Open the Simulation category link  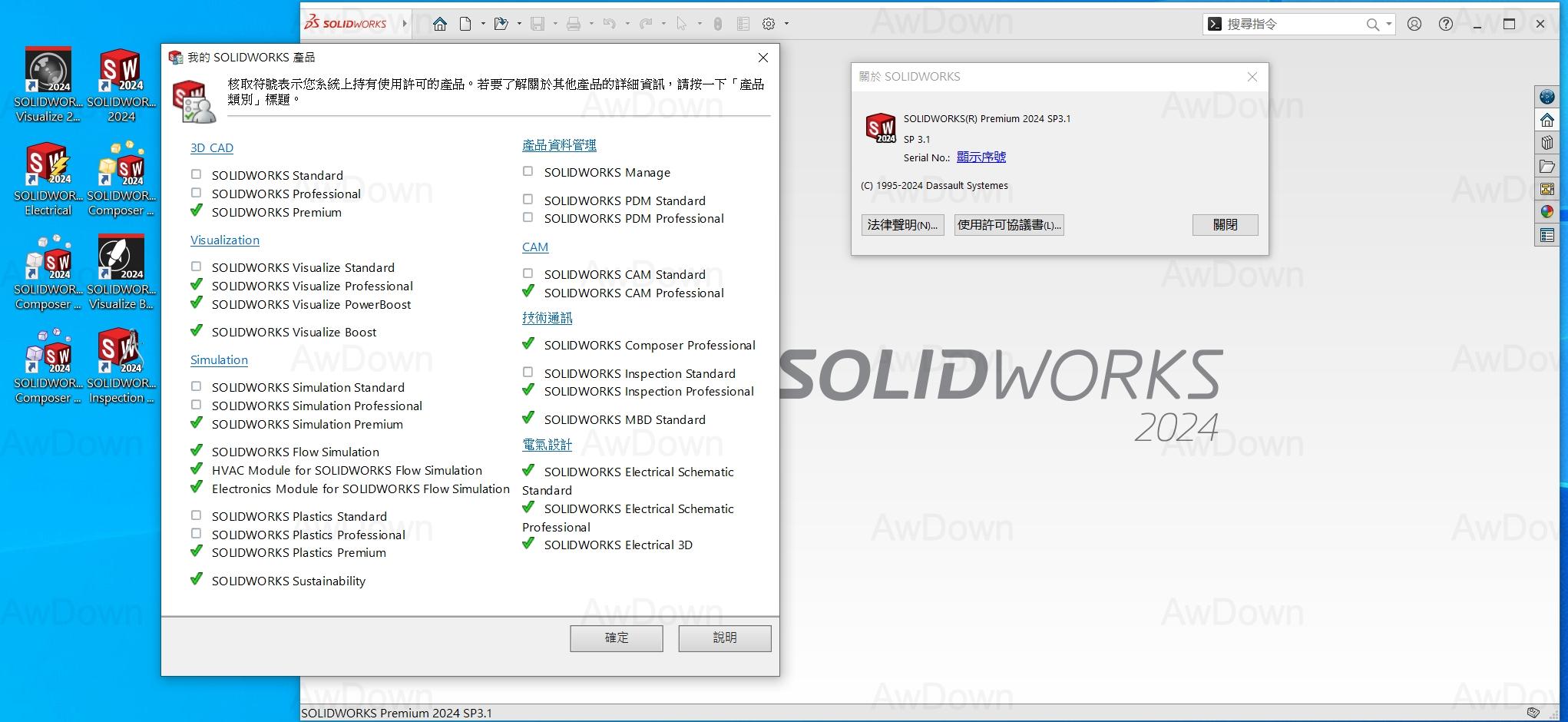tap(219, 360)
